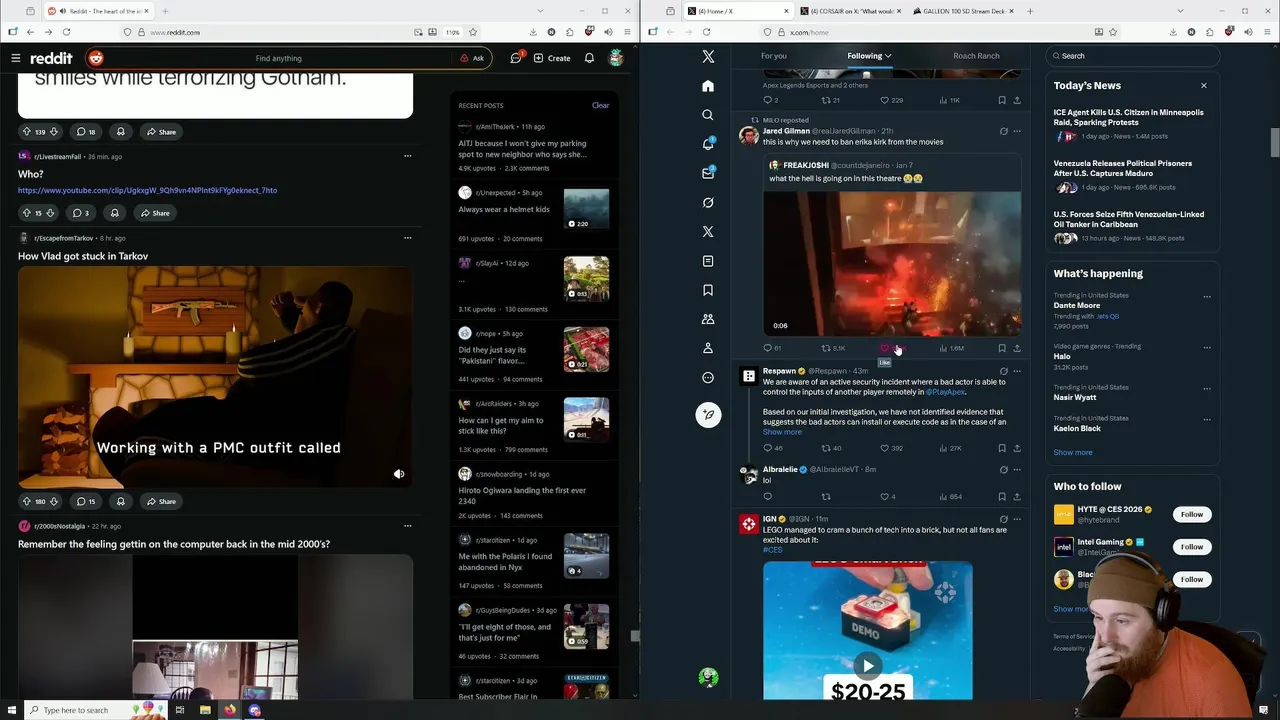Screen dimensions: 1280x720
Task: Open X Messages in sidebar
Action: (708, 173)
